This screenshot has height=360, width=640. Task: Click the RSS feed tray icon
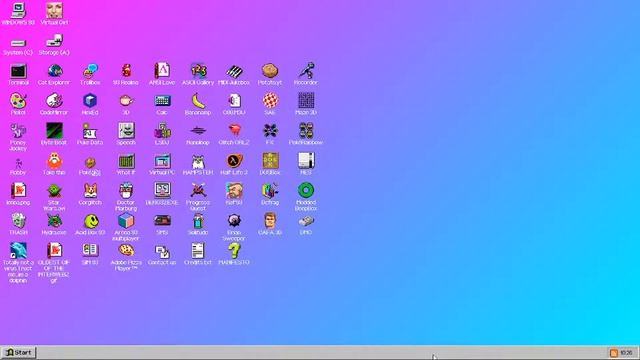click(613, 353)
